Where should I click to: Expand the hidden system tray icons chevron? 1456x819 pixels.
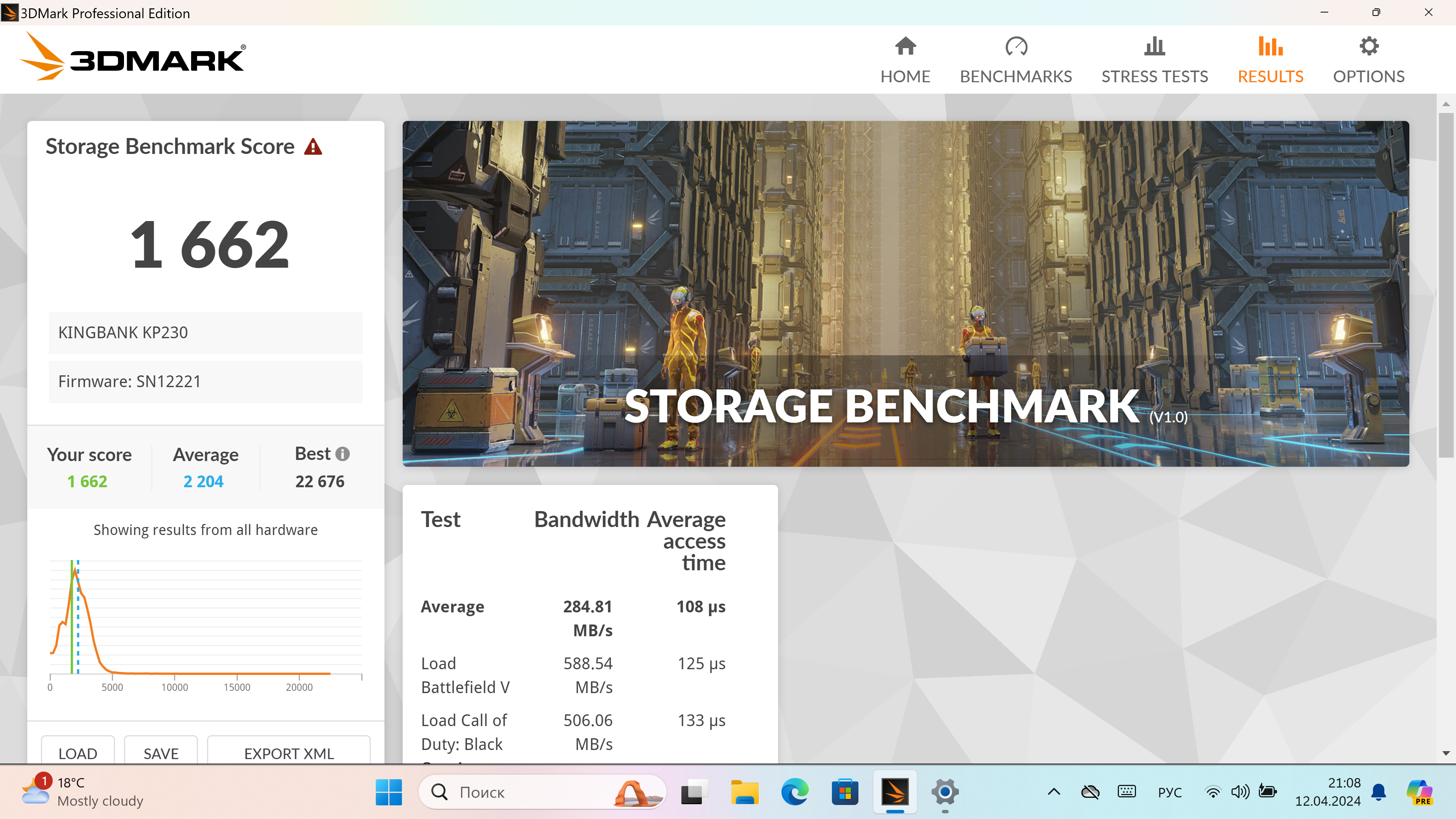coord(1054,792)
